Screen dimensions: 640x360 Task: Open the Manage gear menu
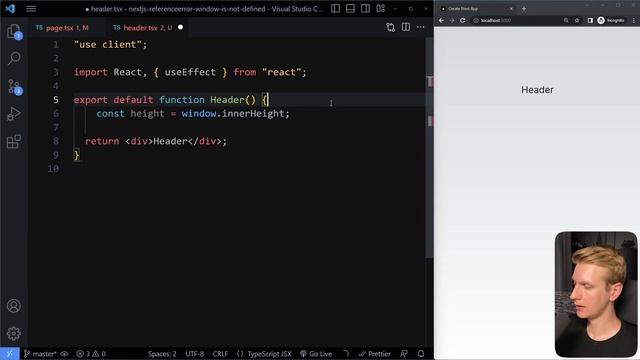point(14,333)
